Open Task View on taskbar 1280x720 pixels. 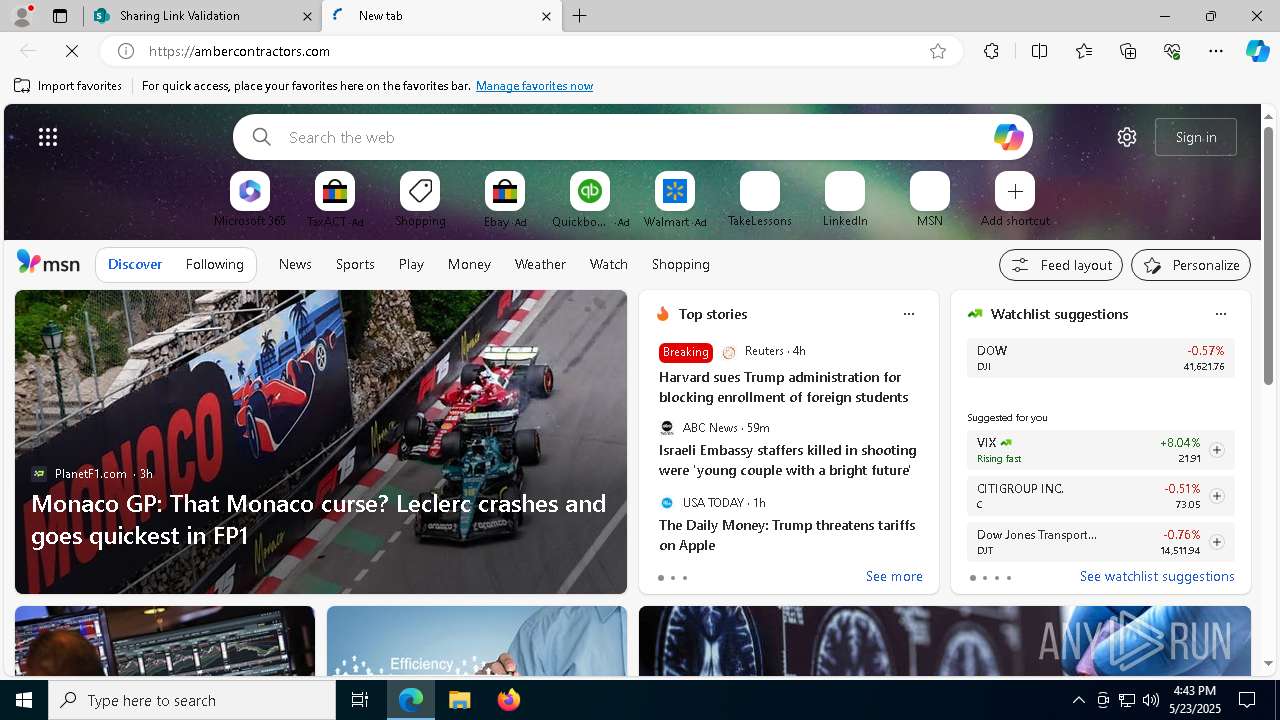tap(360, 700)
